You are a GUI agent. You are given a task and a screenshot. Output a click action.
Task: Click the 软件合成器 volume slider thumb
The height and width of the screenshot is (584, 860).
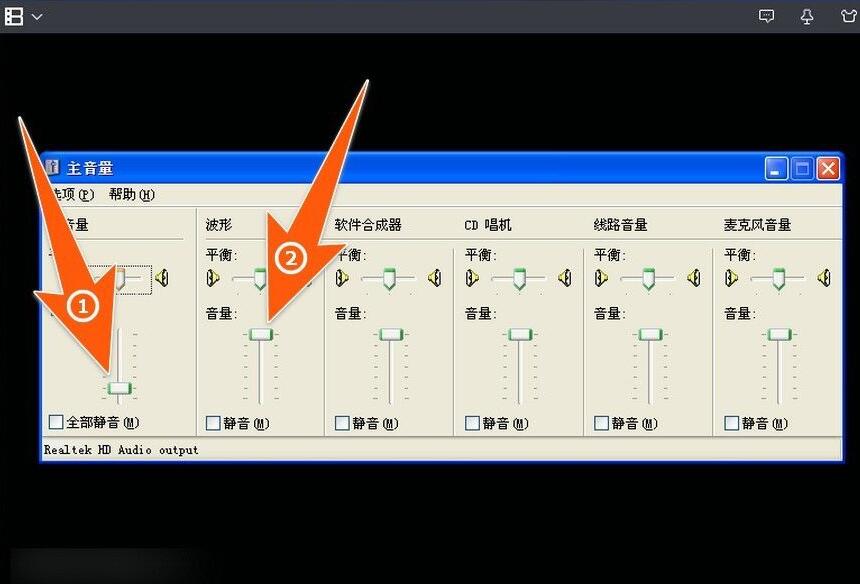[391, 334]
